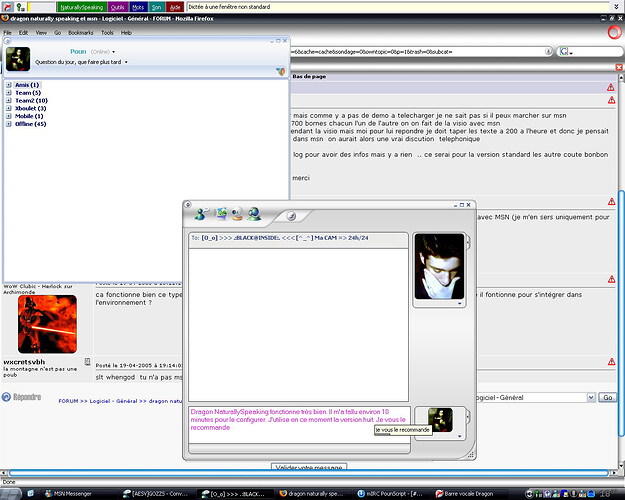Viewport: 625px width, 500px height.
Task: Open the Poun online status dropdown
Action: pos(113,50)
